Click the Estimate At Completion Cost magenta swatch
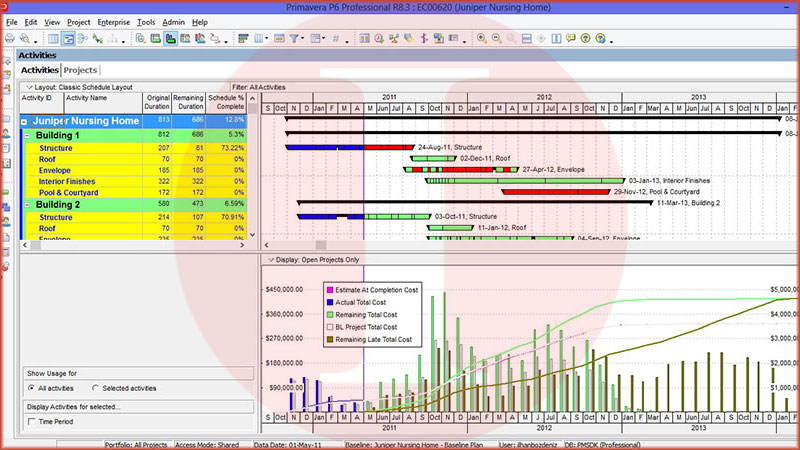800x450 pixels. coord(330,290)
